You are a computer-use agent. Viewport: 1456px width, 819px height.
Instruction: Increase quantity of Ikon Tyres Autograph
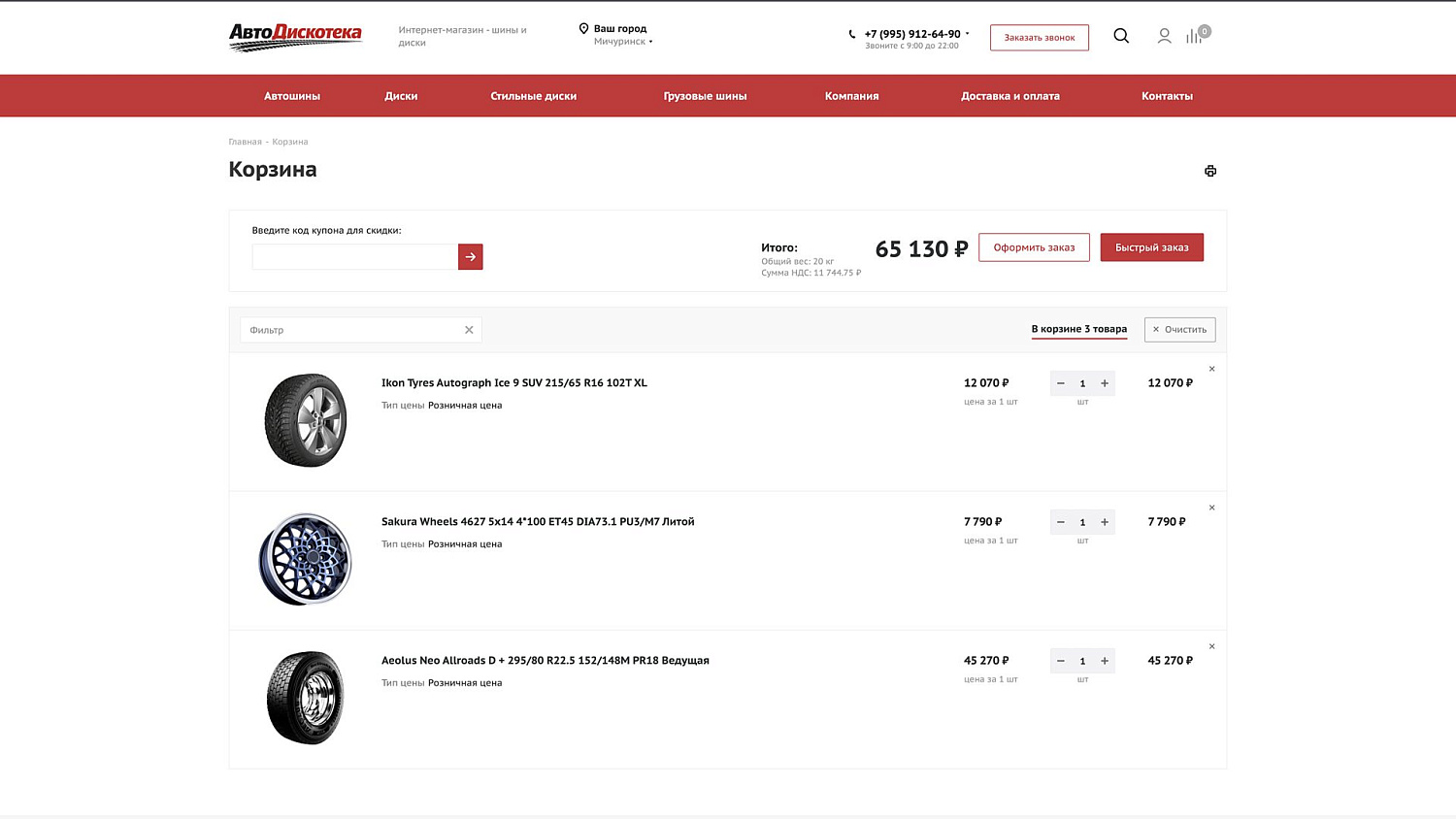(x=1105, y=383)
